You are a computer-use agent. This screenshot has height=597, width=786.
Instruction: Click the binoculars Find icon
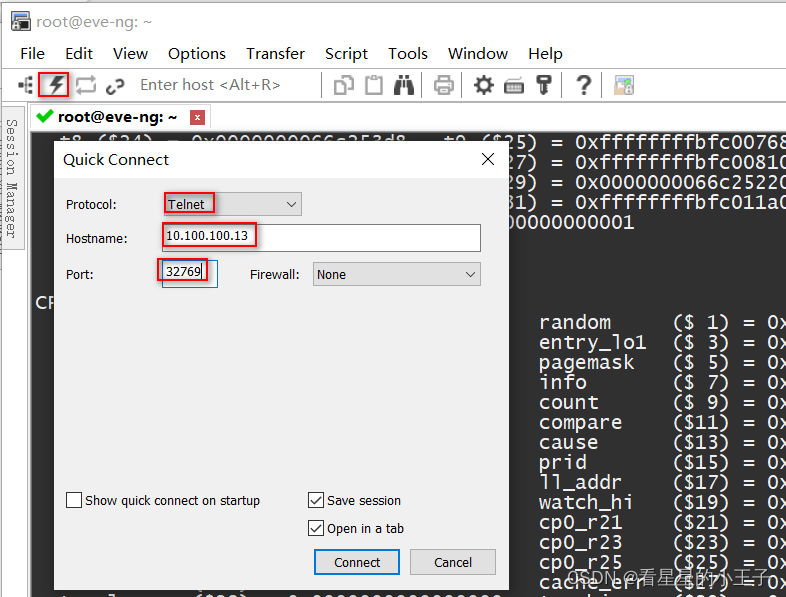[x=404, y=85]
